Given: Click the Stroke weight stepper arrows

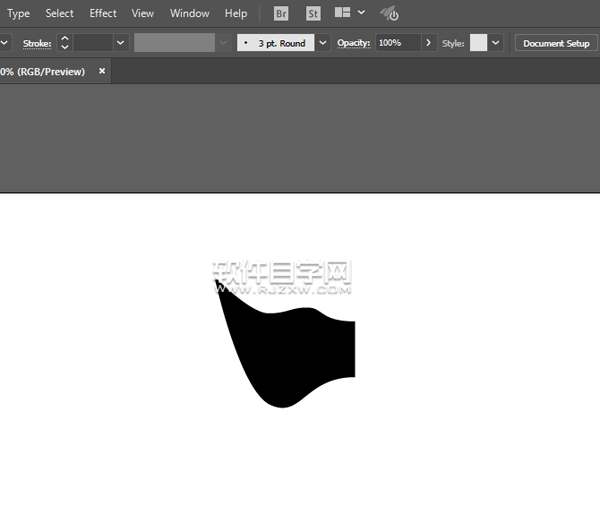Looking at the screenshot, I should click(x=65, y=43).
